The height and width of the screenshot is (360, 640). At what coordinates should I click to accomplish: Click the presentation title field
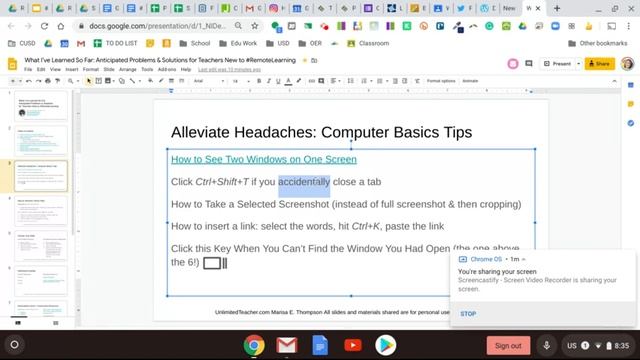160,60
